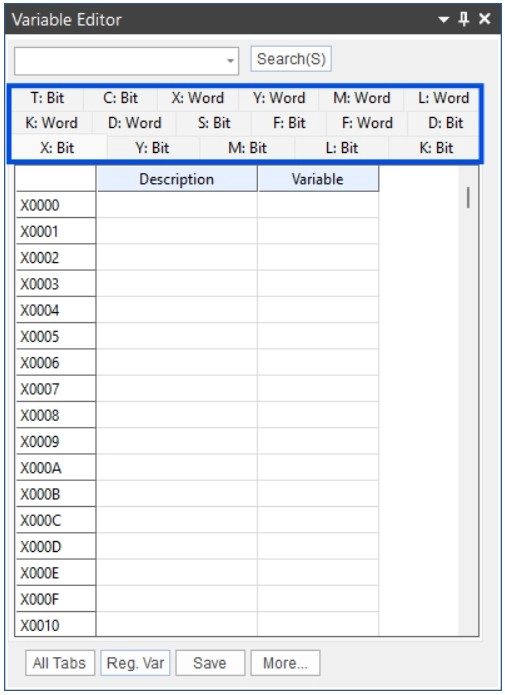The width and height of the screenshot is (505, 695).
Task: Click the Variable column header
Action: pos(318,179)
